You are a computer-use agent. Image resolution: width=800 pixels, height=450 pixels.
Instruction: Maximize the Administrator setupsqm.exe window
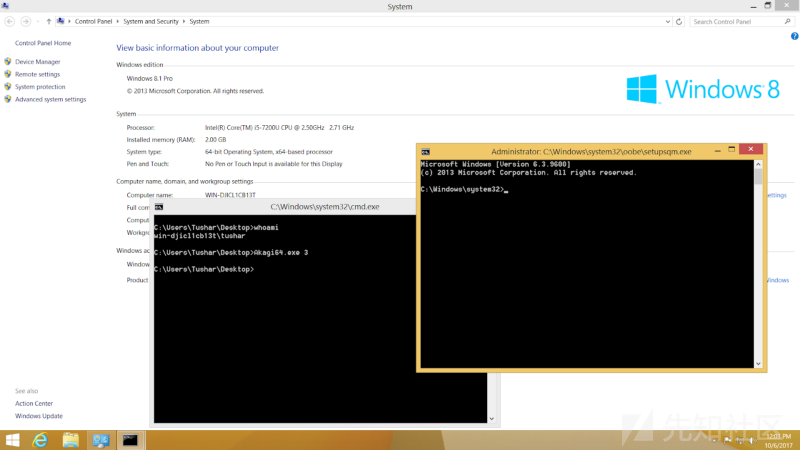tap(732, 149)
